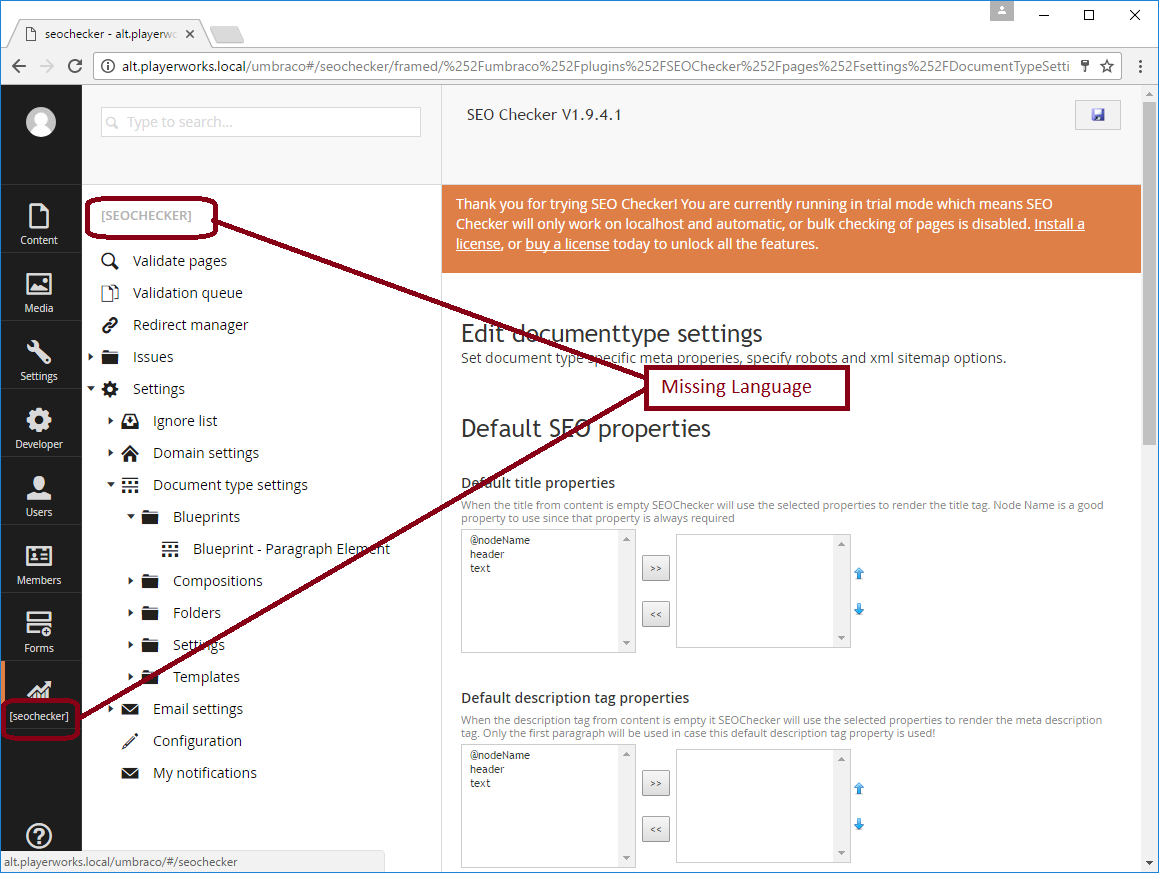Click the Configuration pencil icon
Screen dimensions: 1159x873
pyautogui.click(x=130, y=741)
